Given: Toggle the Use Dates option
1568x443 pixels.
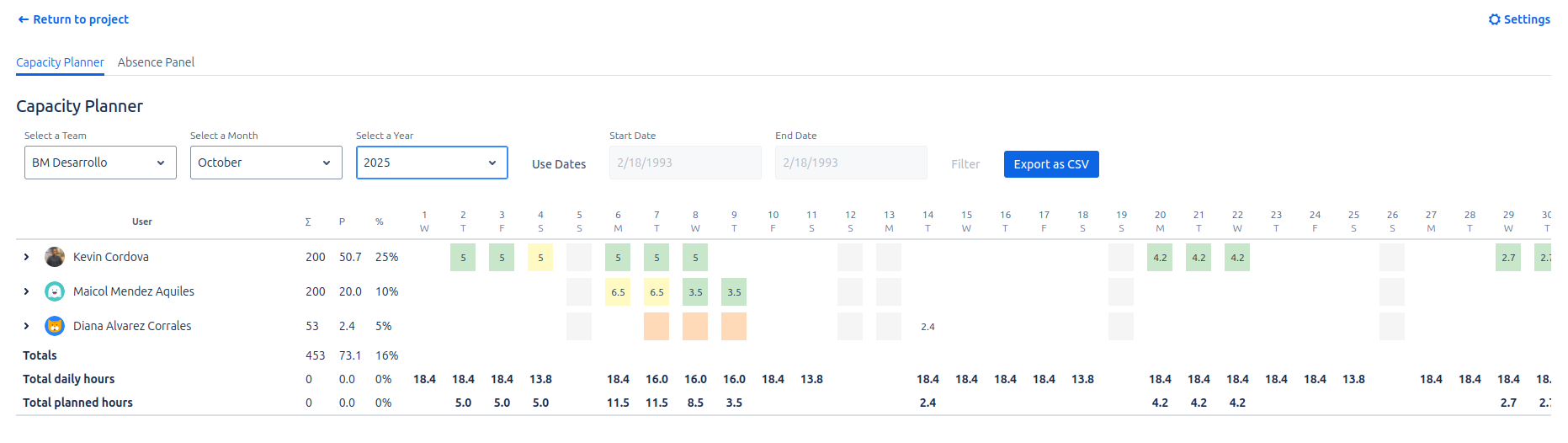Looking at the screenshot, I should click(559, 164).
